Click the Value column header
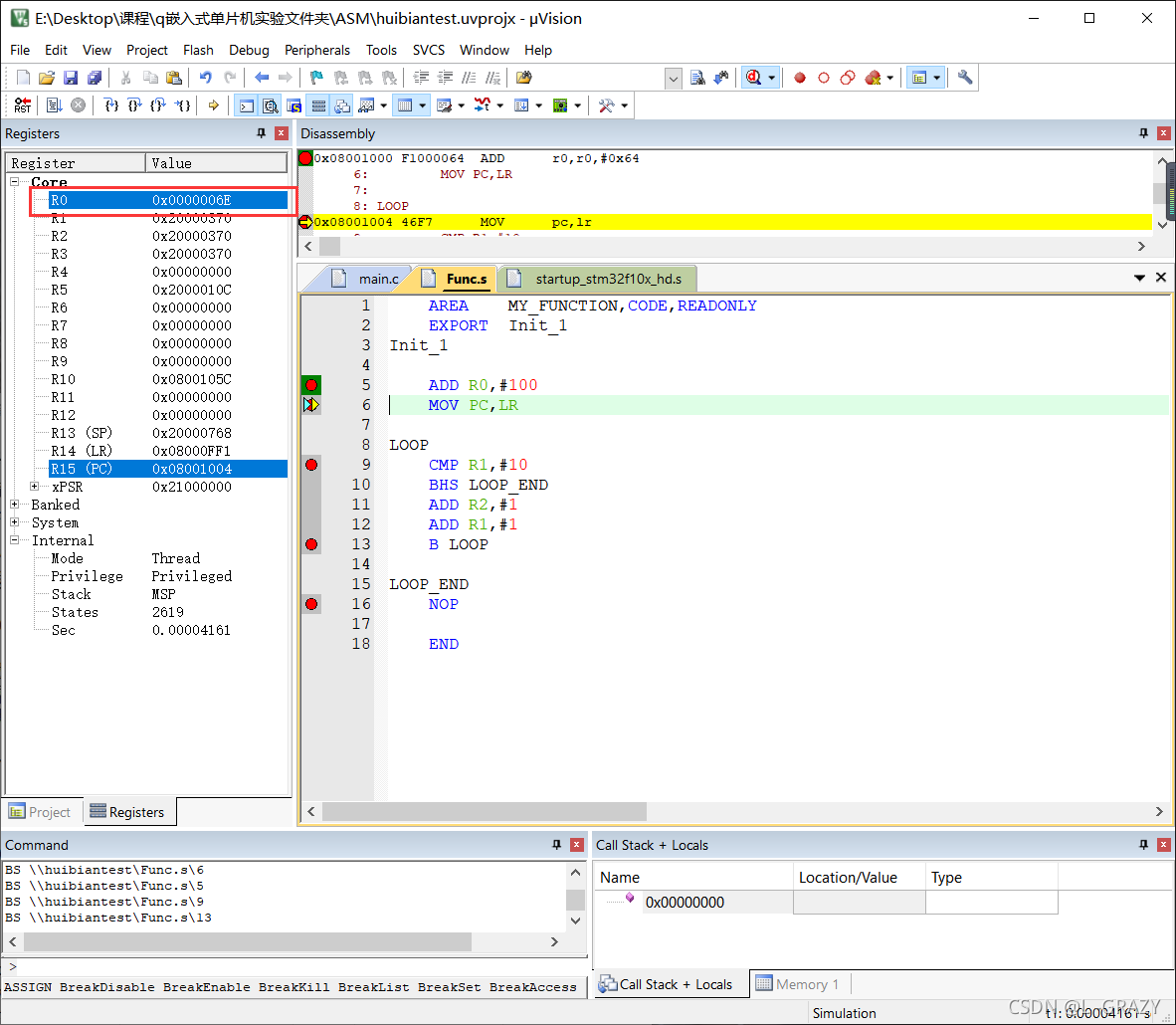This screenshot has width=1176, height=1025. pos(216,163)
